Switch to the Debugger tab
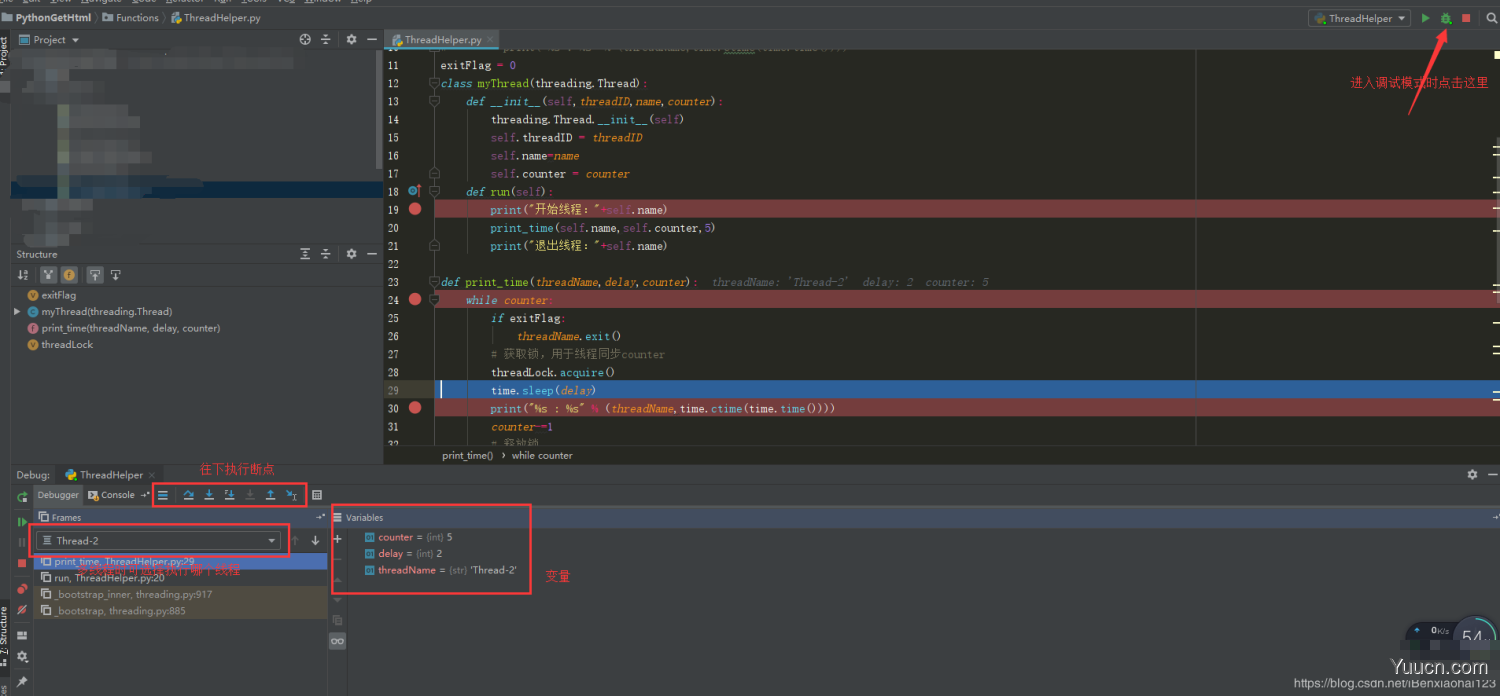Screen dimensions: 1500x696 coord(58,495)
